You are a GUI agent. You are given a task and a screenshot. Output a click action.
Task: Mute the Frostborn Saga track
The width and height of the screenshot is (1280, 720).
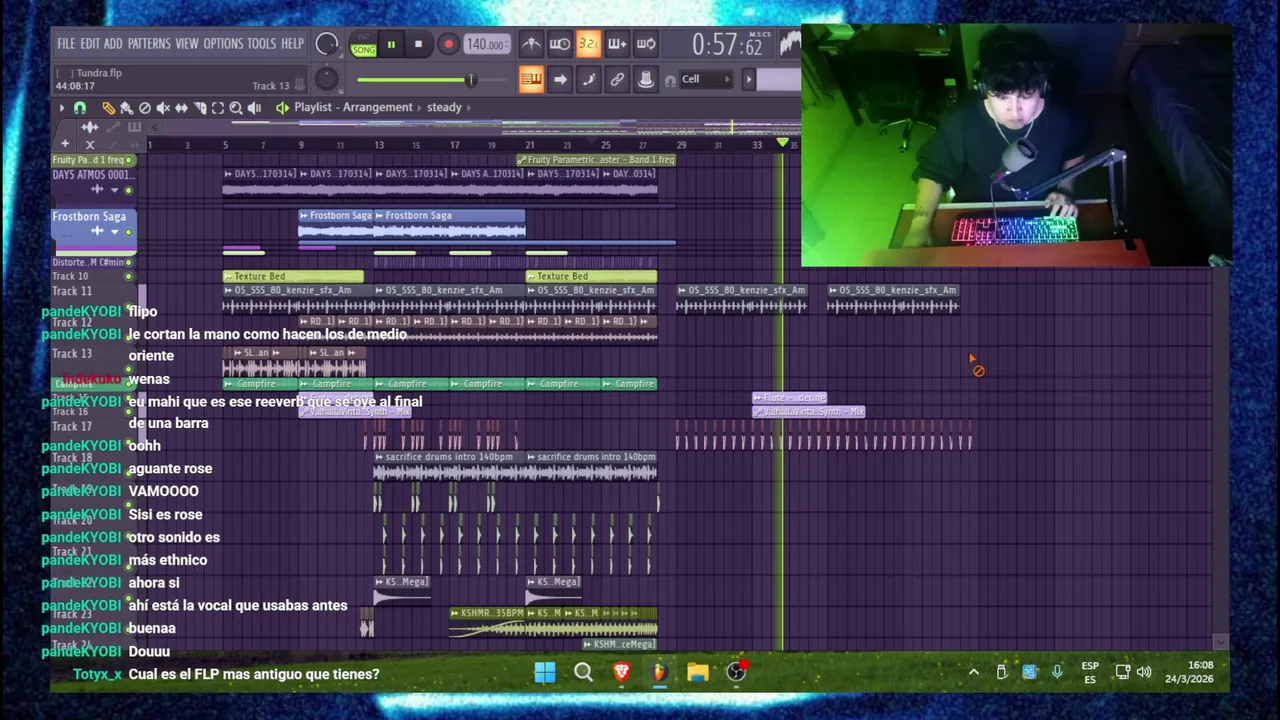point(128,232)
